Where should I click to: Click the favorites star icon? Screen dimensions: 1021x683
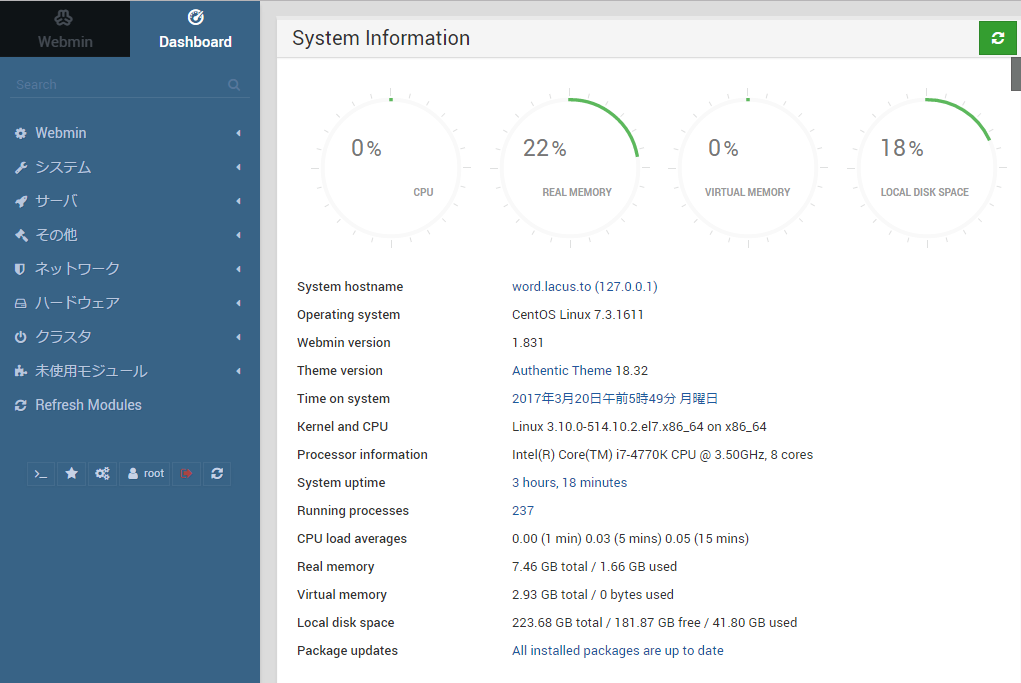coord(72,473)
